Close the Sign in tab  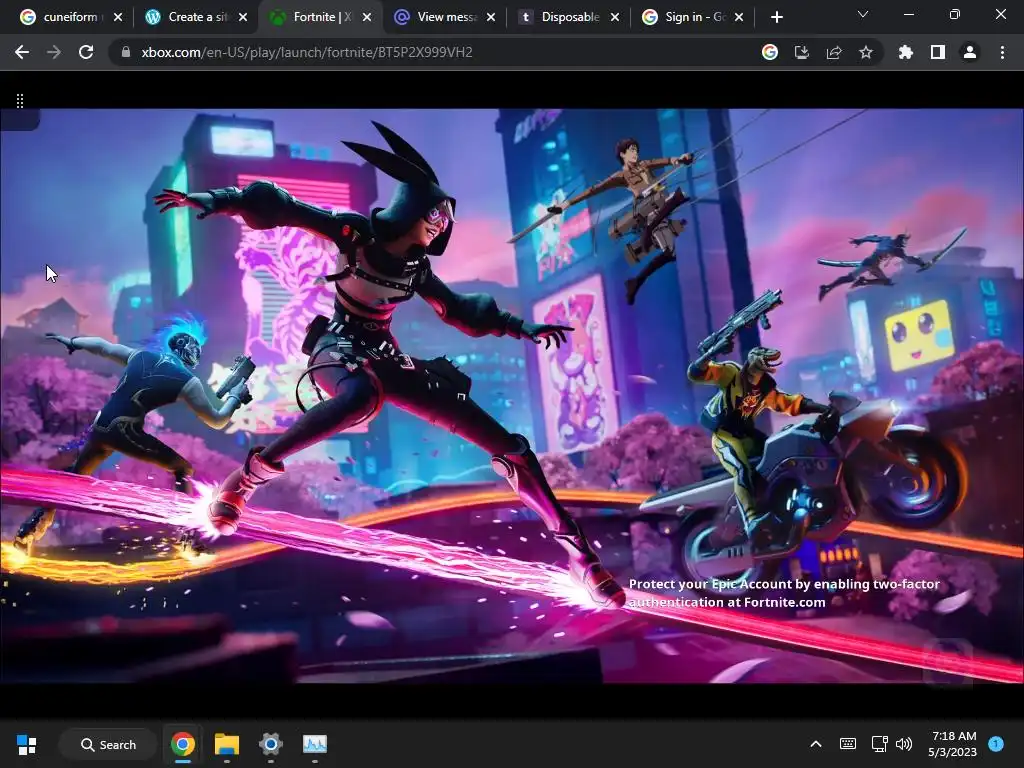[739, 17]
